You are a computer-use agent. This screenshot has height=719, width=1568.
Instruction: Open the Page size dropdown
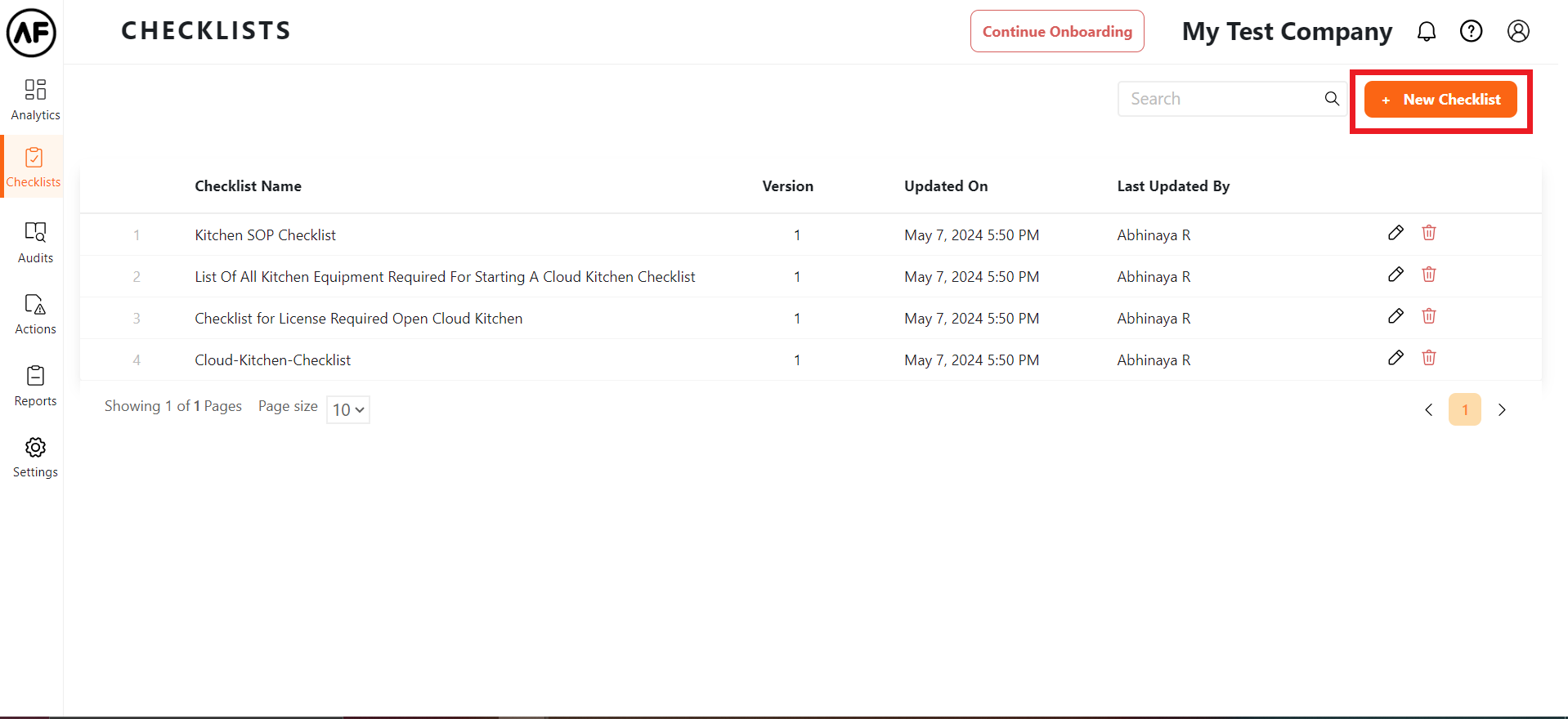pyautogui.click(x=348, y=409)
